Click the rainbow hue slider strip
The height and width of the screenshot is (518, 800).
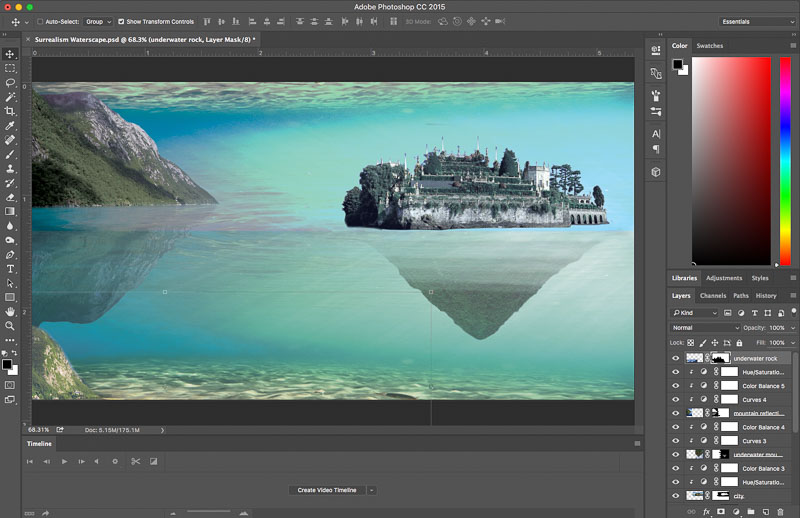(x=785, y=161)
